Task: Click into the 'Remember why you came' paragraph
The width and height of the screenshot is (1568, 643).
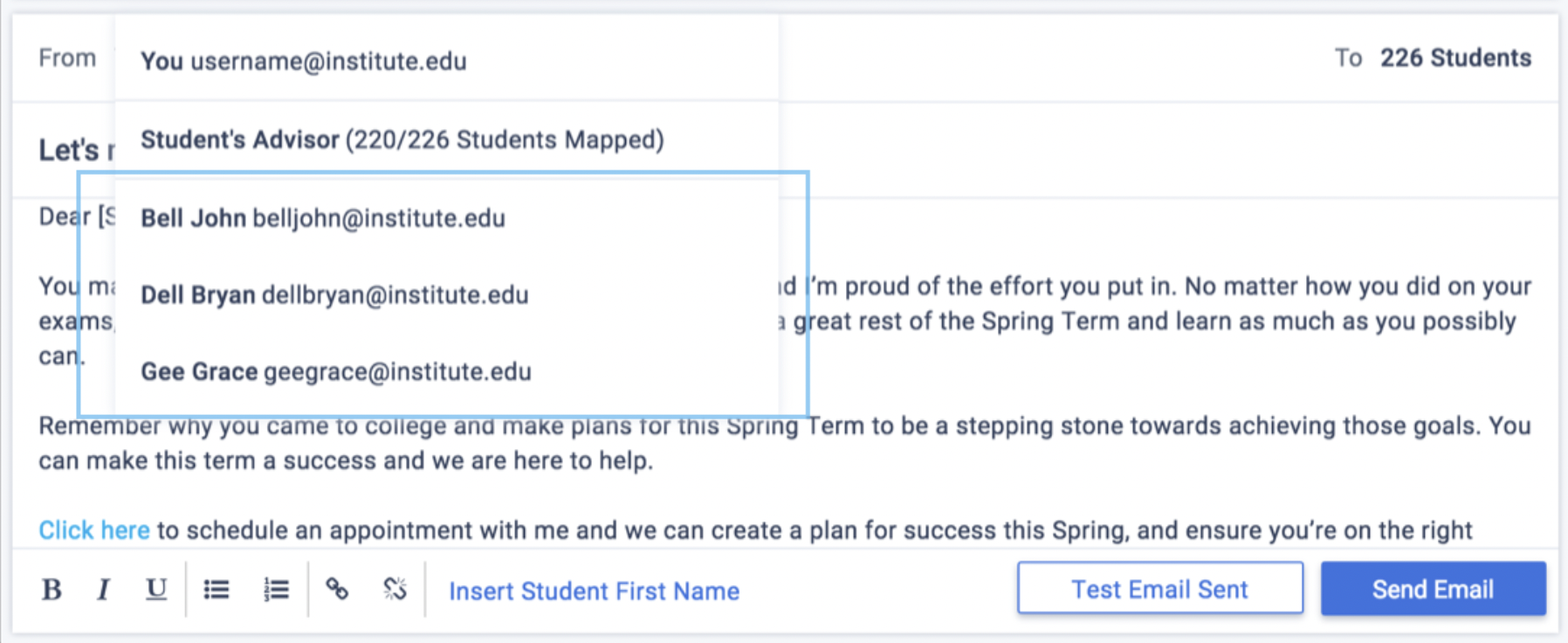Action: [1048, 426]
